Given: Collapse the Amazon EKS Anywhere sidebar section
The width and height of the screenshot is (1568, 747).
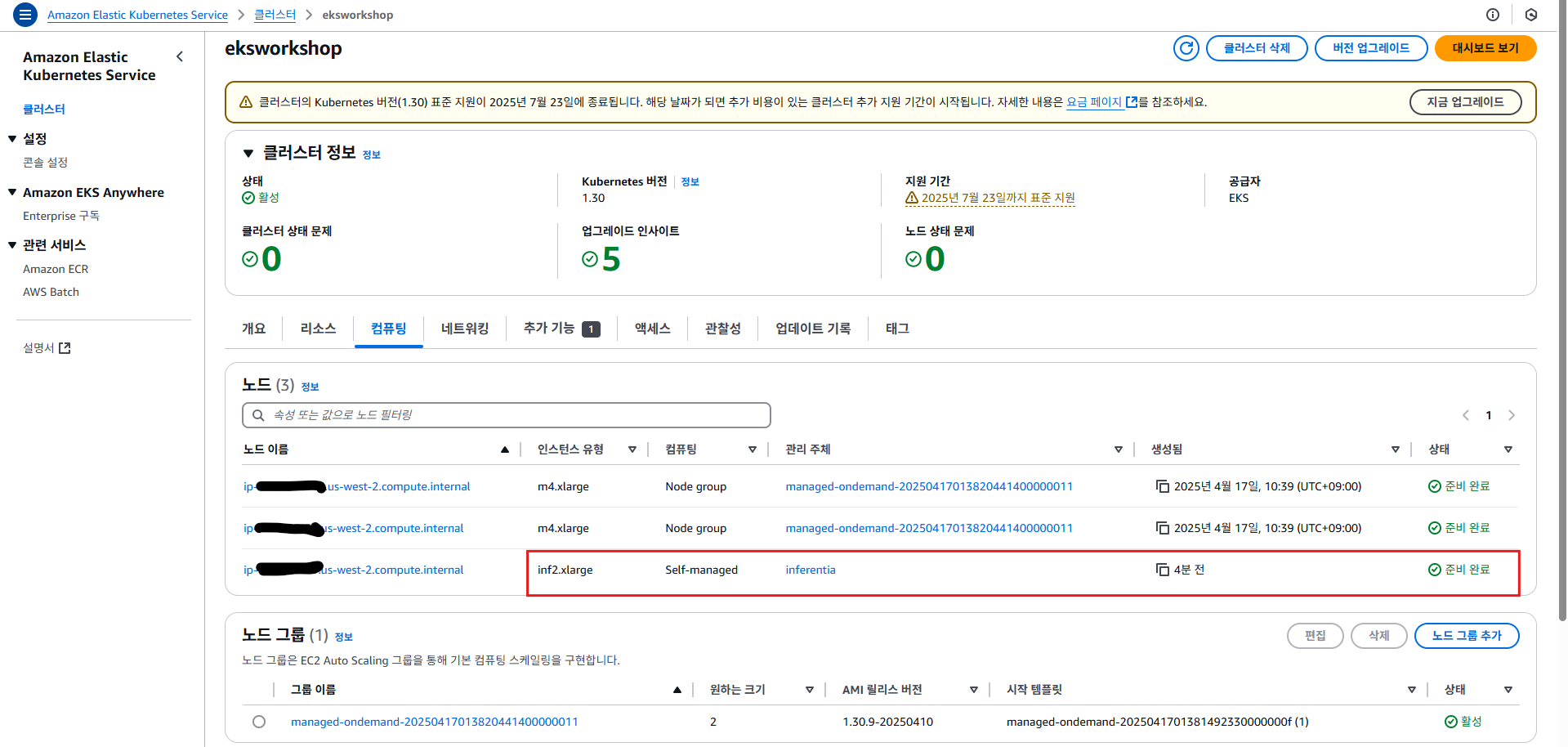Looking at the screenshot, I should tap(12, 193).
